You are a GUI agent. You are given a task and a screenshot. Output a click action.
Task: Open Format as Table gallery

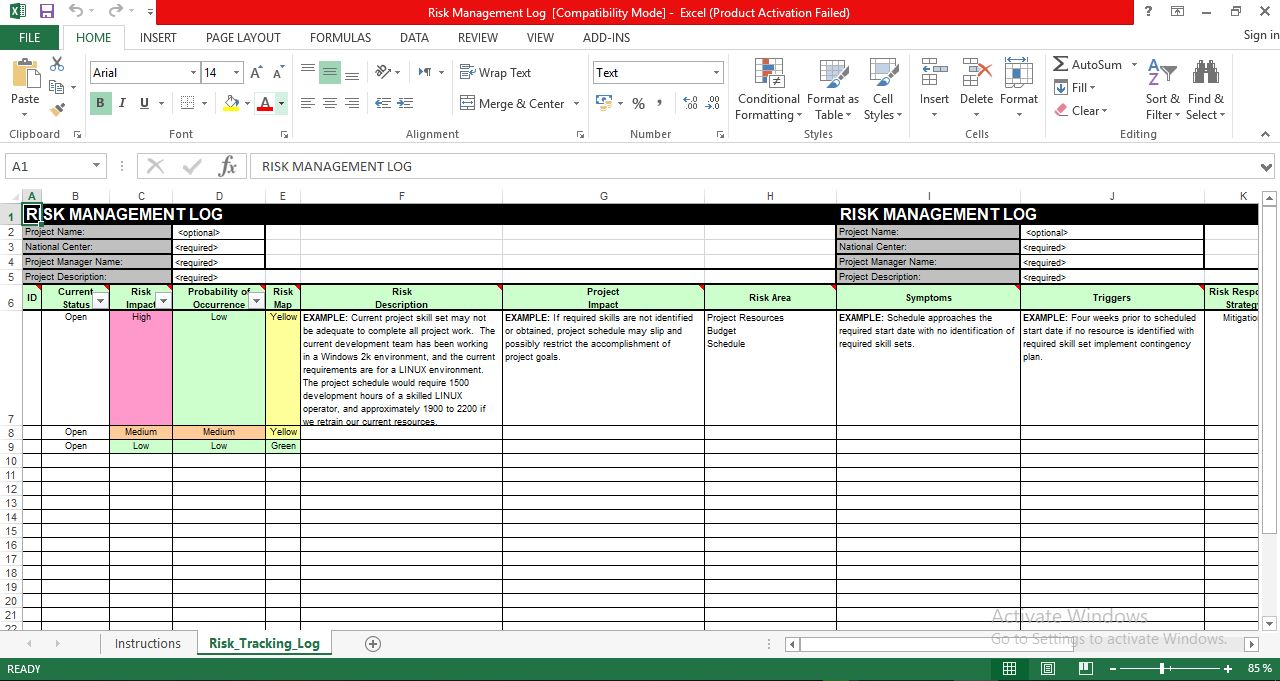pyautogui.click(x=832, y=90)
